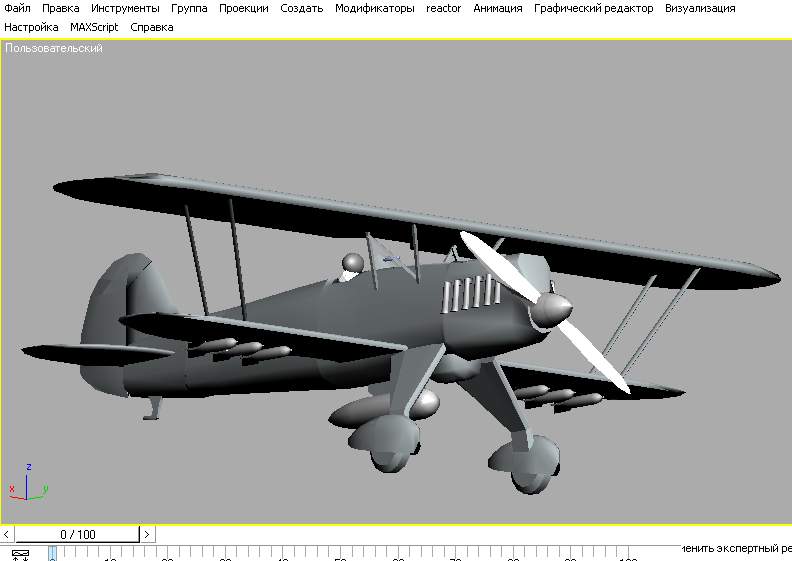Image resolution: width=792 pixels, height=561 pixels.
Task: Open the Правка menu
Action: [x=61, y=9]
